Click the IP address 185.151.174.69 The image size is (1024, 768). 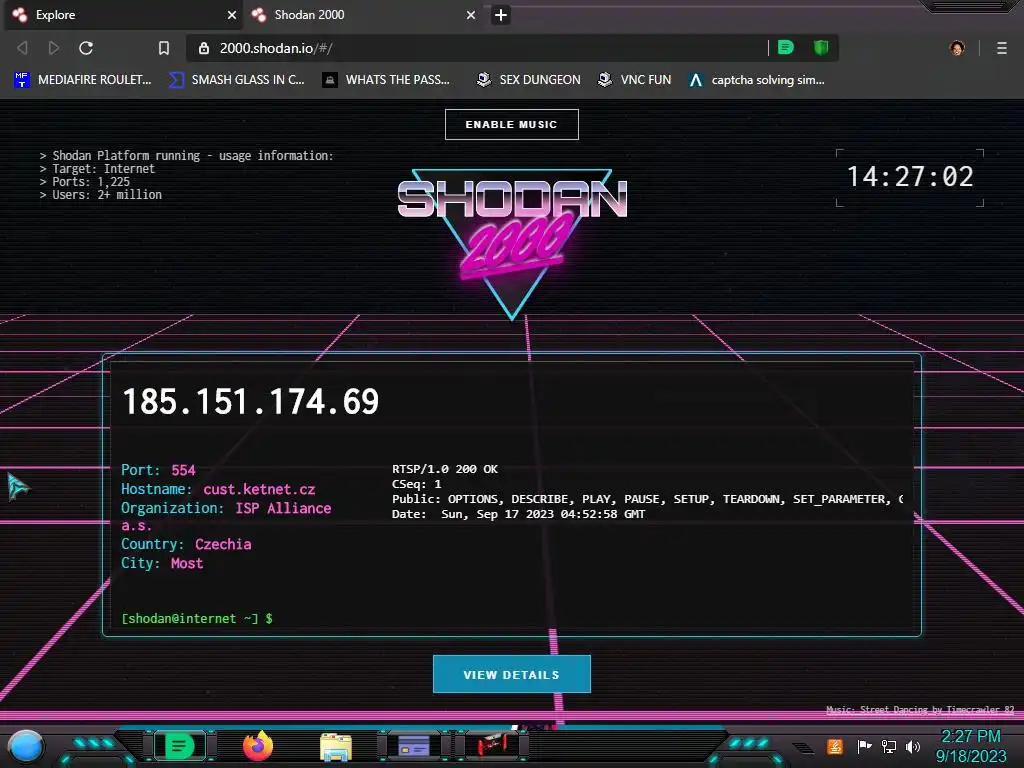click(251, 401)
